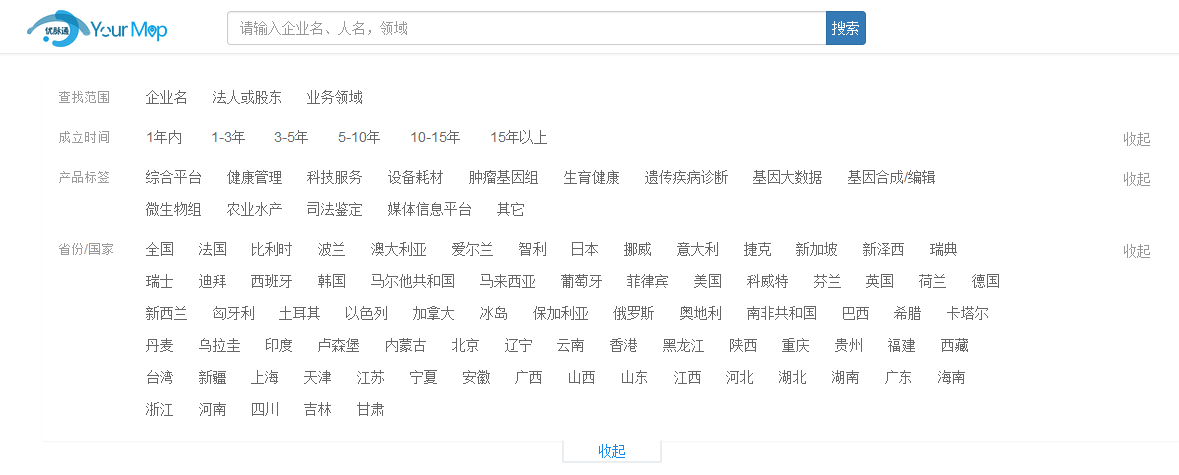Viewport: 1179px width, 475px height.
Task: Collapse all filters with bottom 收起
Action: point(612,451)
